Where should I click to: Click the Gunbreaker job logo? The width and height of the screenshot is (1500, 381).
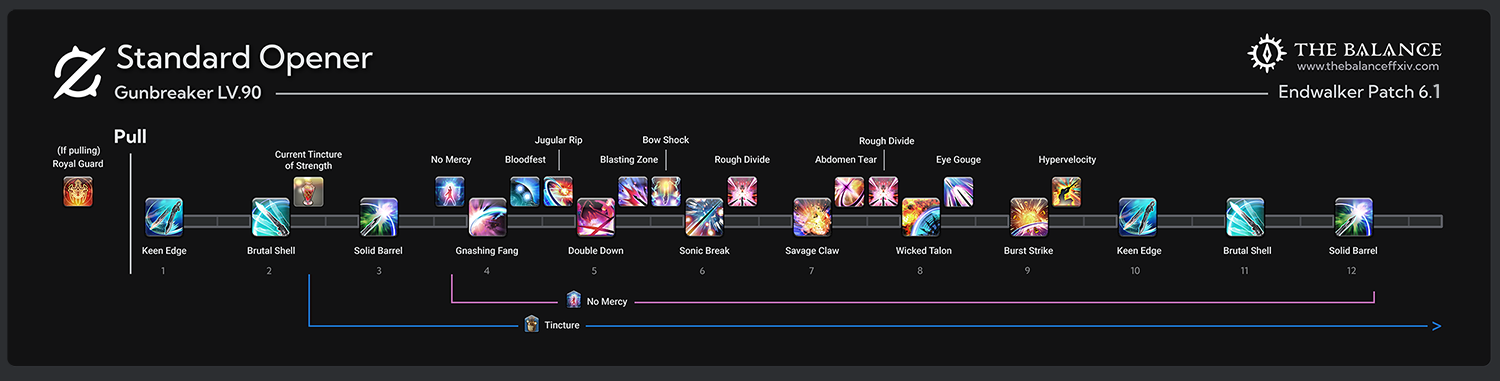pyautogui.click(x=79, y=72)
